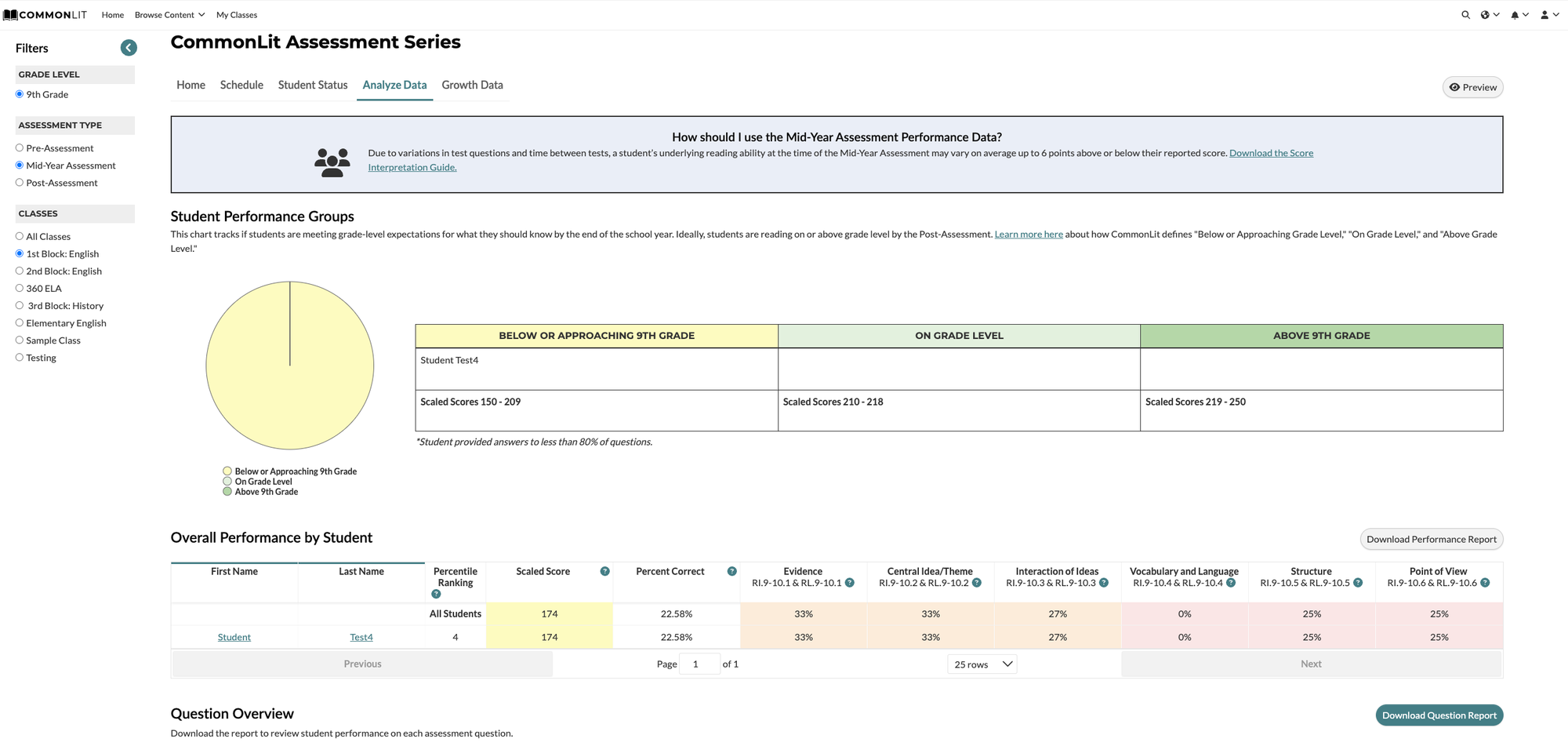1568x746 pixels.
Task: Collapse the Filters panel arrow
Action: click(129, 48)
